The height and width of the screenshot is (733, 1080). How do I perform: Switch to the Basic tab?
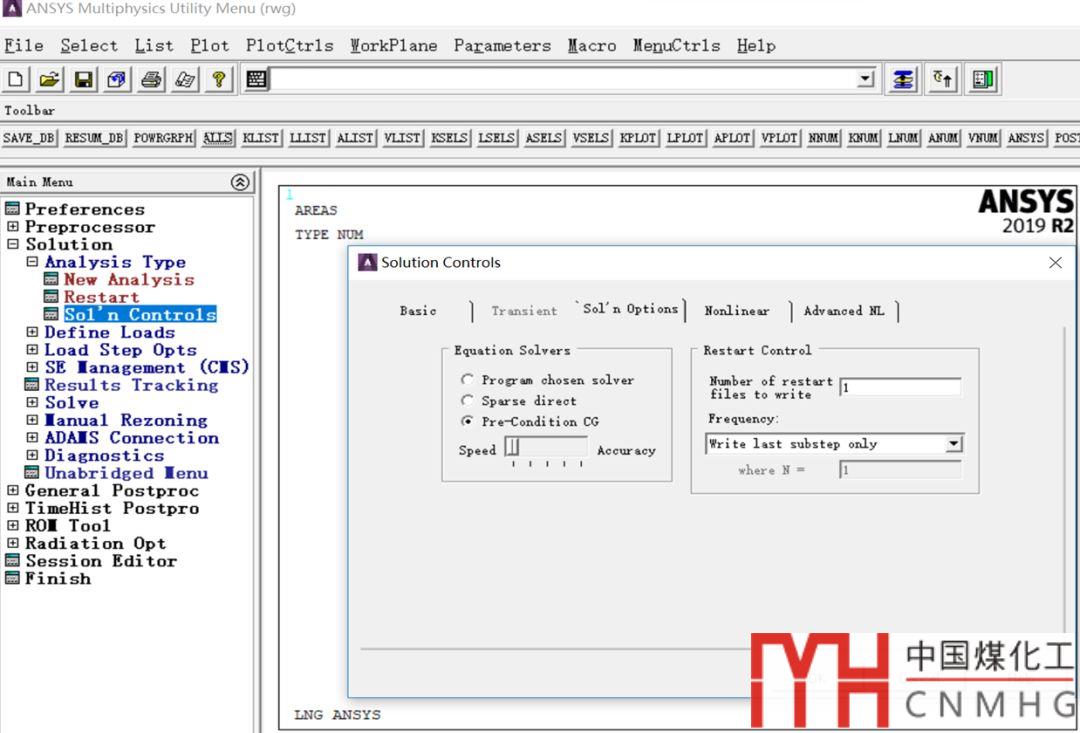tap(418, 311)
